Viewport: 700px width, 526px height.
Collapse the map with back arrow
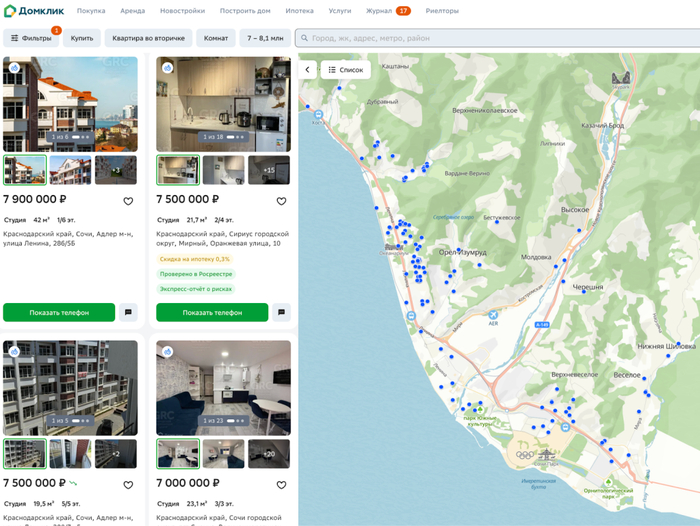307,70
